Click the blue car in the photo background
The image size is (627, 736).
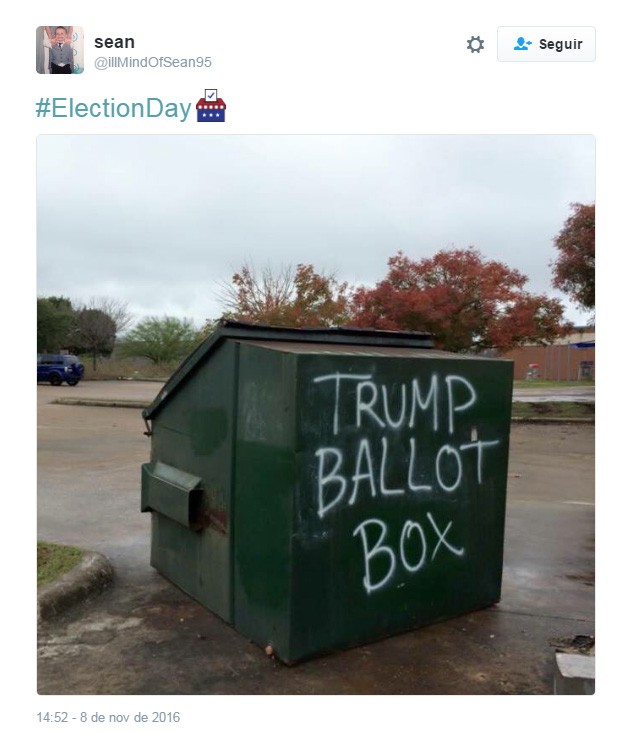(61, 369)
